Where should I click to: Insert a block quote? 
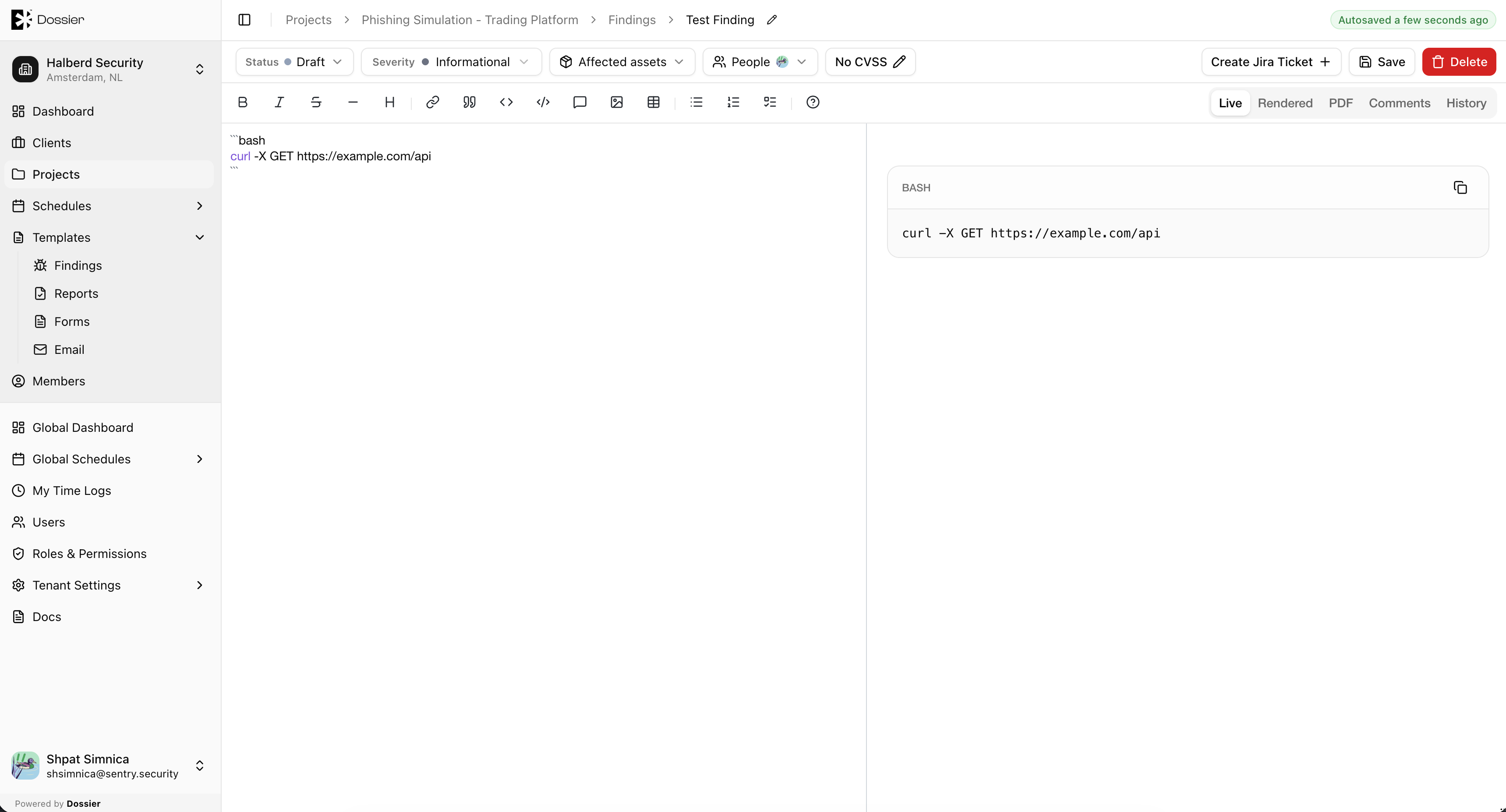click(470, 102)
